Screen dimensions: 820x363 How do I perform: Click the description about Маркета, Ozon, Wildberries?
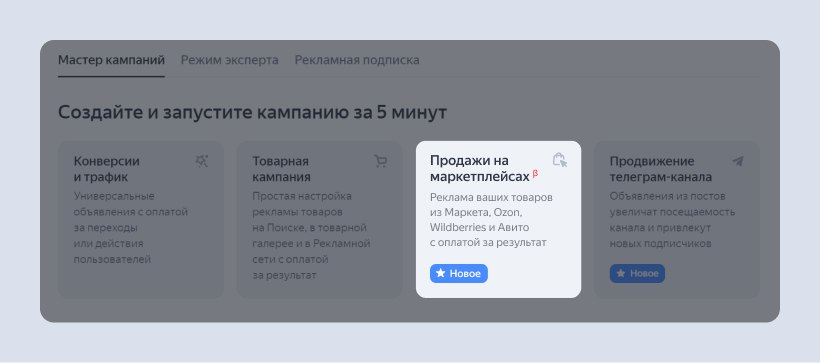491,220
